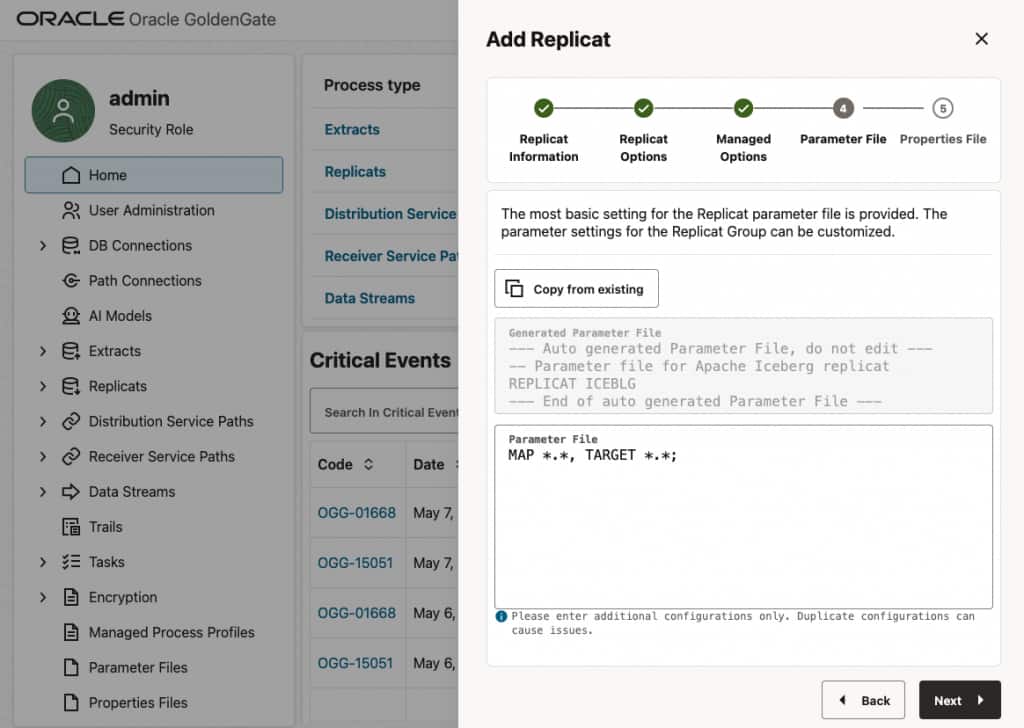1024x728 pixels.
Task: Expand the Distribution Service Paths node
Action: click(x=43, y=422)
